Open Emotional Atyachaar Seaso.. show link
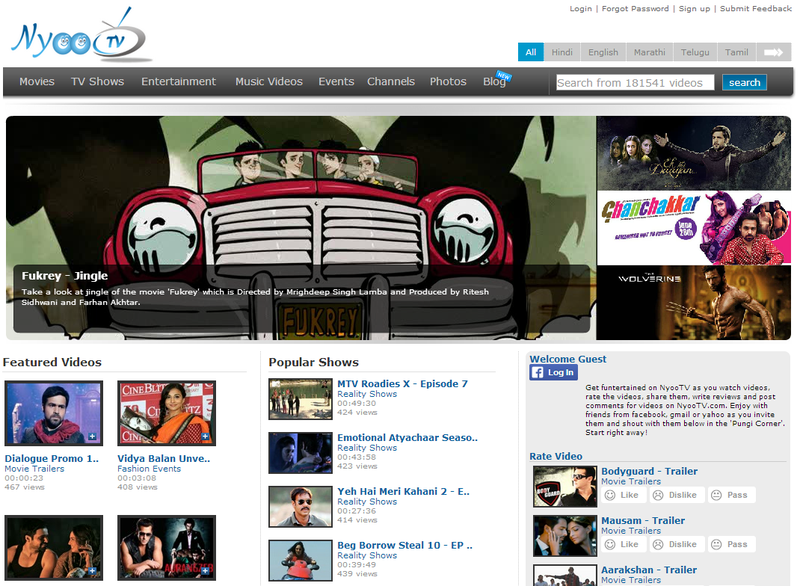800x586 pixels. coord(407,438)
